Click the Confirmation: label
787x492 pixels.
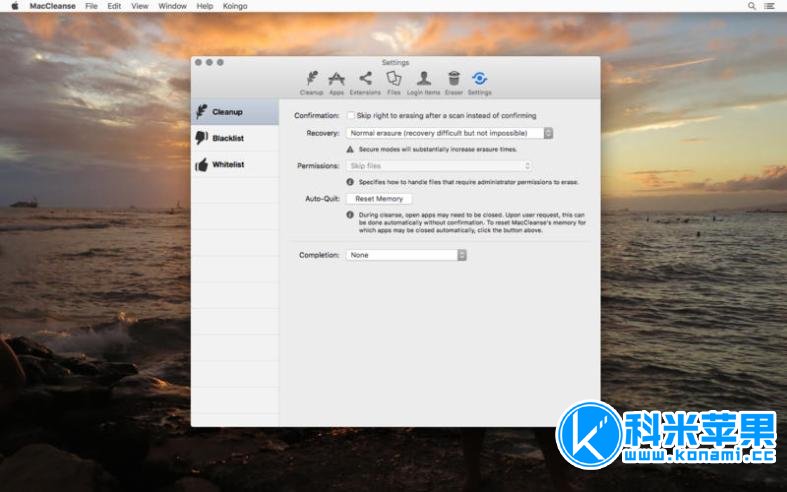pos(317,115)
